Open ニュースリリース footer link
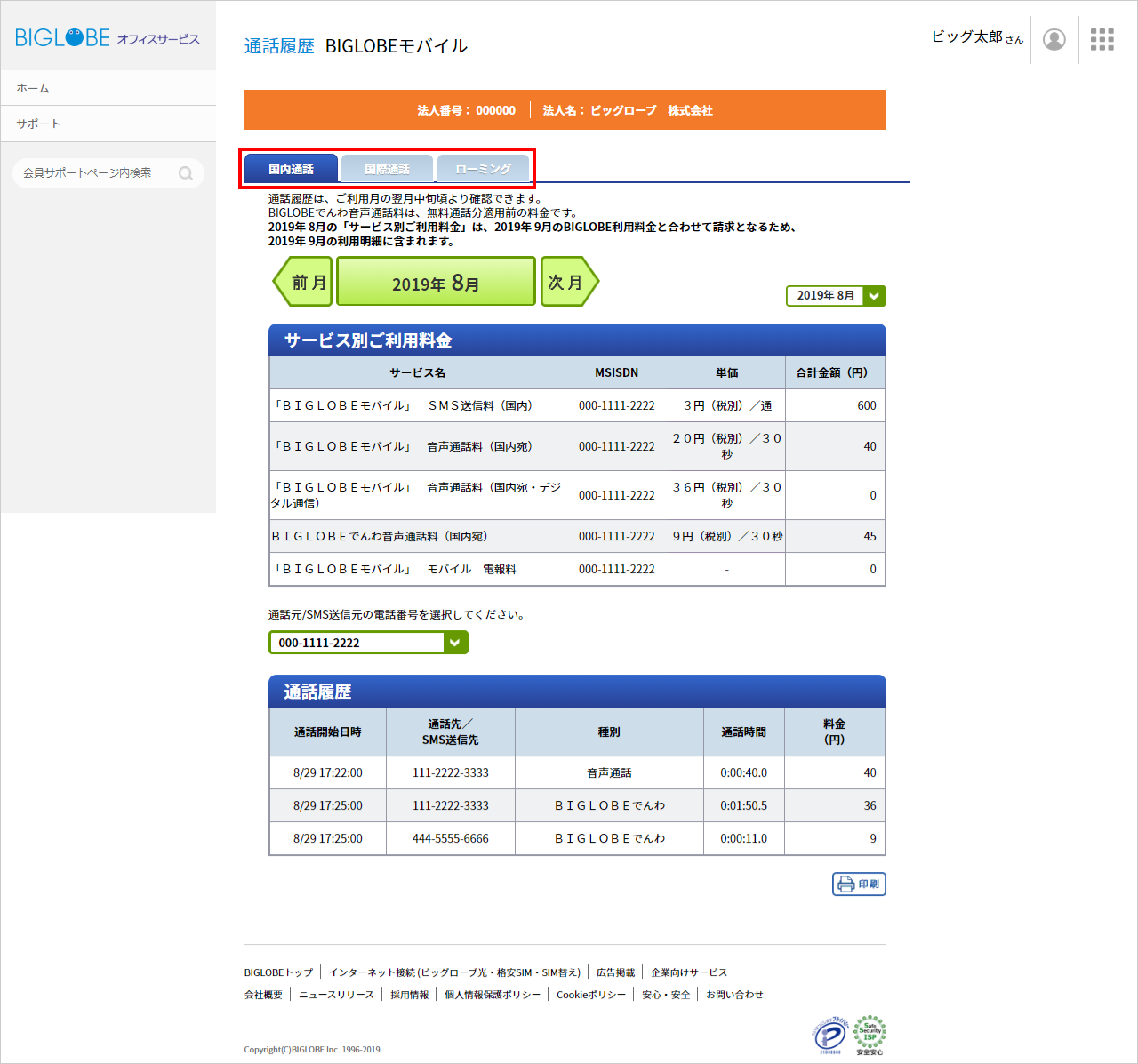Screen dimensions: 1138x1064 click(x=336, y=995)
